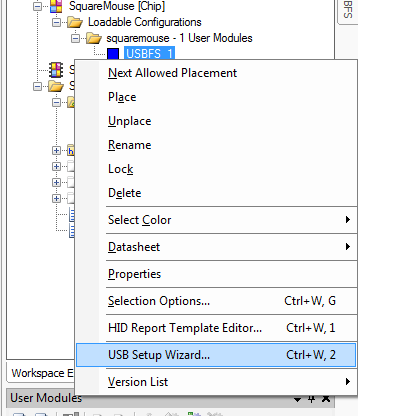Launch HID Report Template Editor...
The width and height of the screenshot is (395, 416).
(x=216, y=328)
